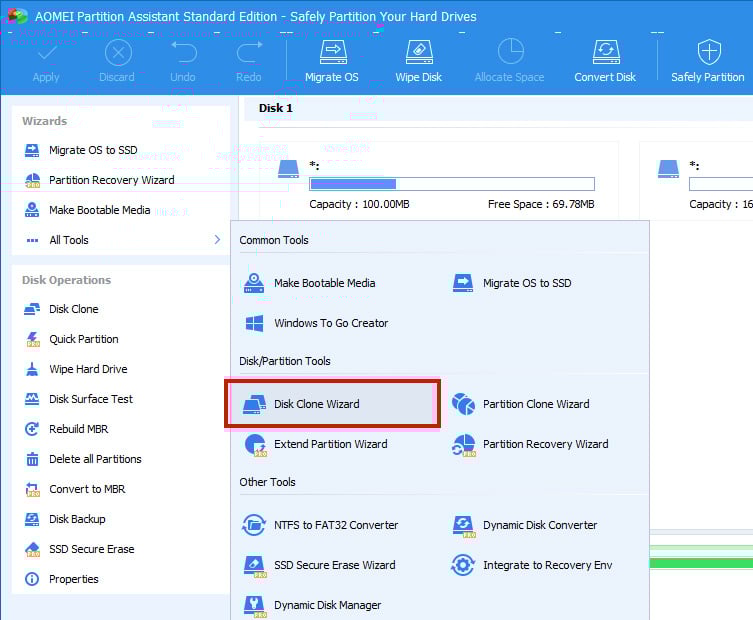Click the second partition drive icon
Screen dimensions: 753x620
pos(668,169)
